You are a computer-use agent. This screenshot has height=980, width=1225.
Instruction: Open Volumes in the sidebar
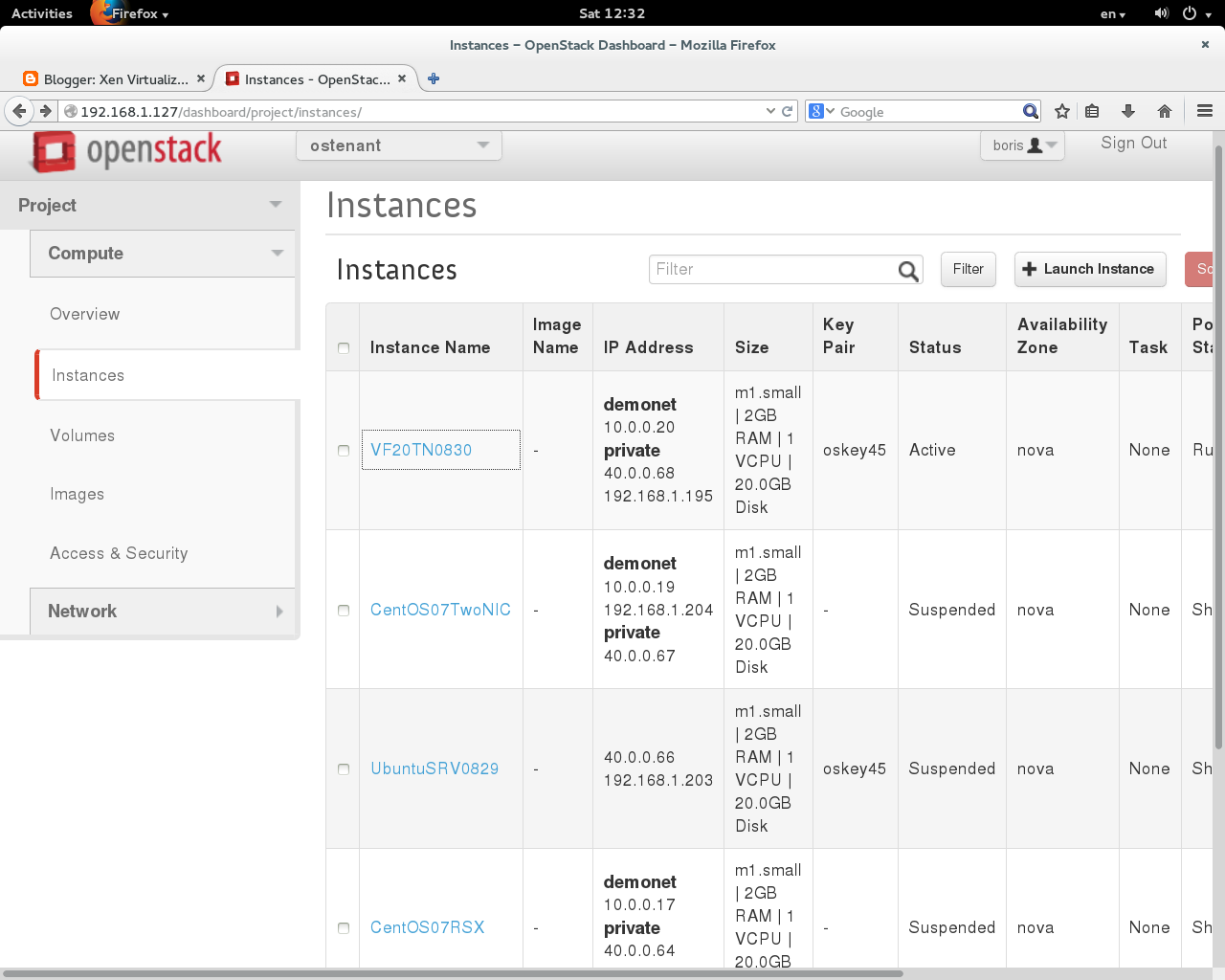point(82,435)
